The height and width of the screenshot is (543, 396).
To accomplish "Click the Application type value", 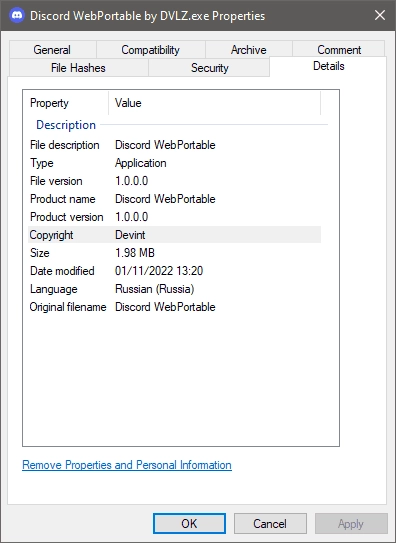I will coord(141,163).
